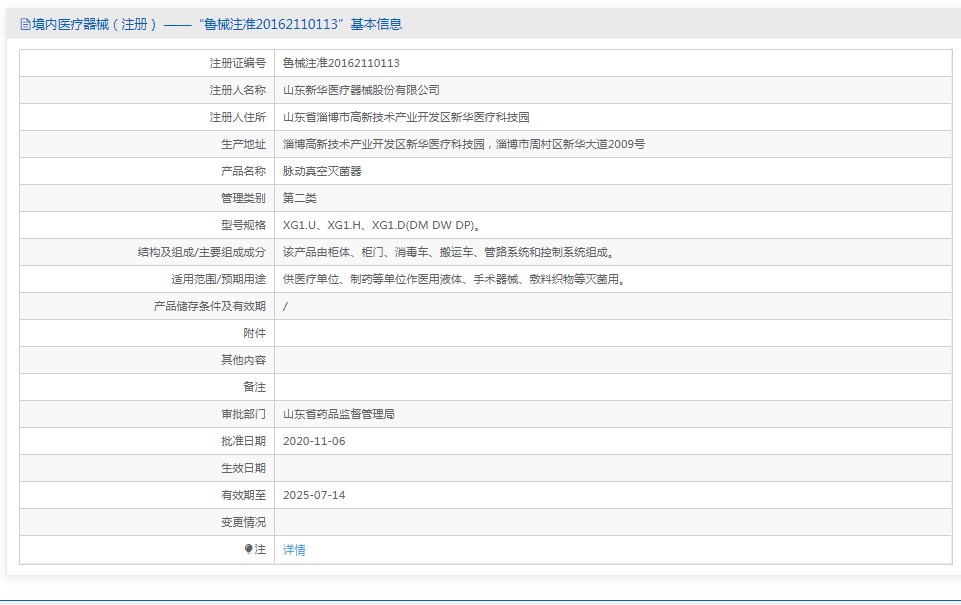
Task: Click the value 山东省药品监督管理局
Action: coord(339,414)
